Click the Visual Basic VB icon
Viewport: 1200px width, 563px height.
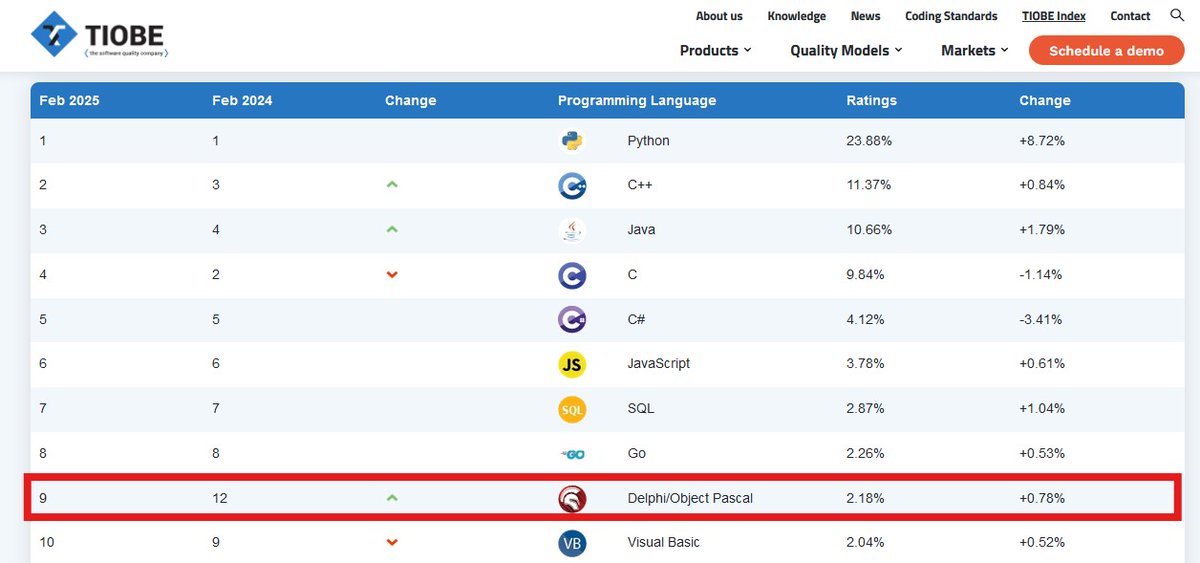coord(572,543)
